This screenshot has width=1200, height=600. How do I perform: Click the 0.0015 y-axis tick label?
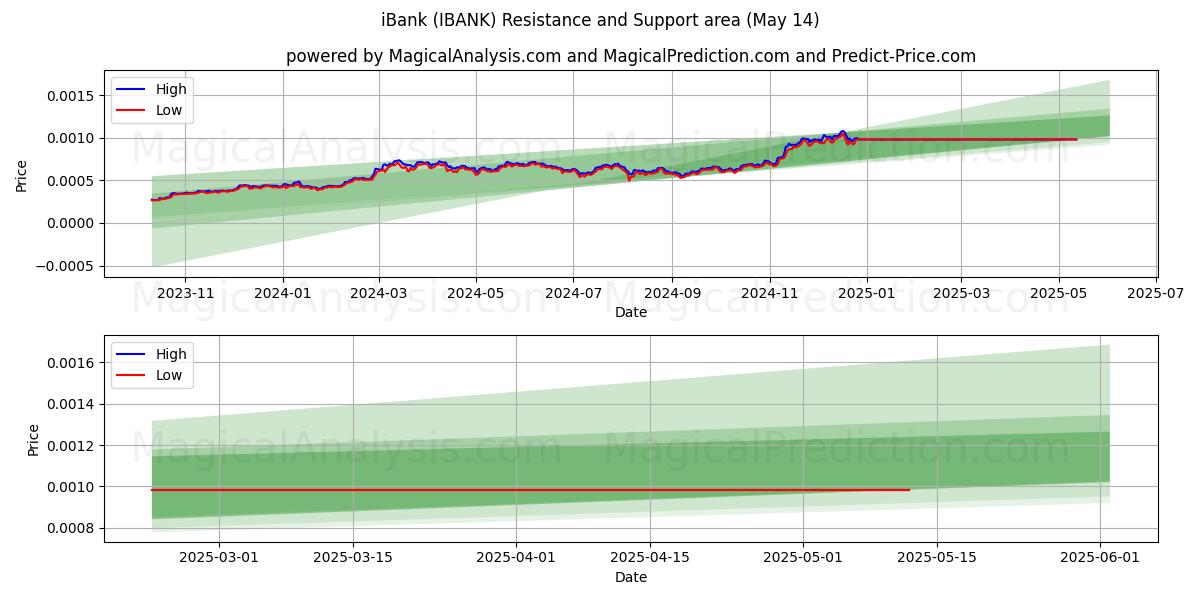[72, 96]
